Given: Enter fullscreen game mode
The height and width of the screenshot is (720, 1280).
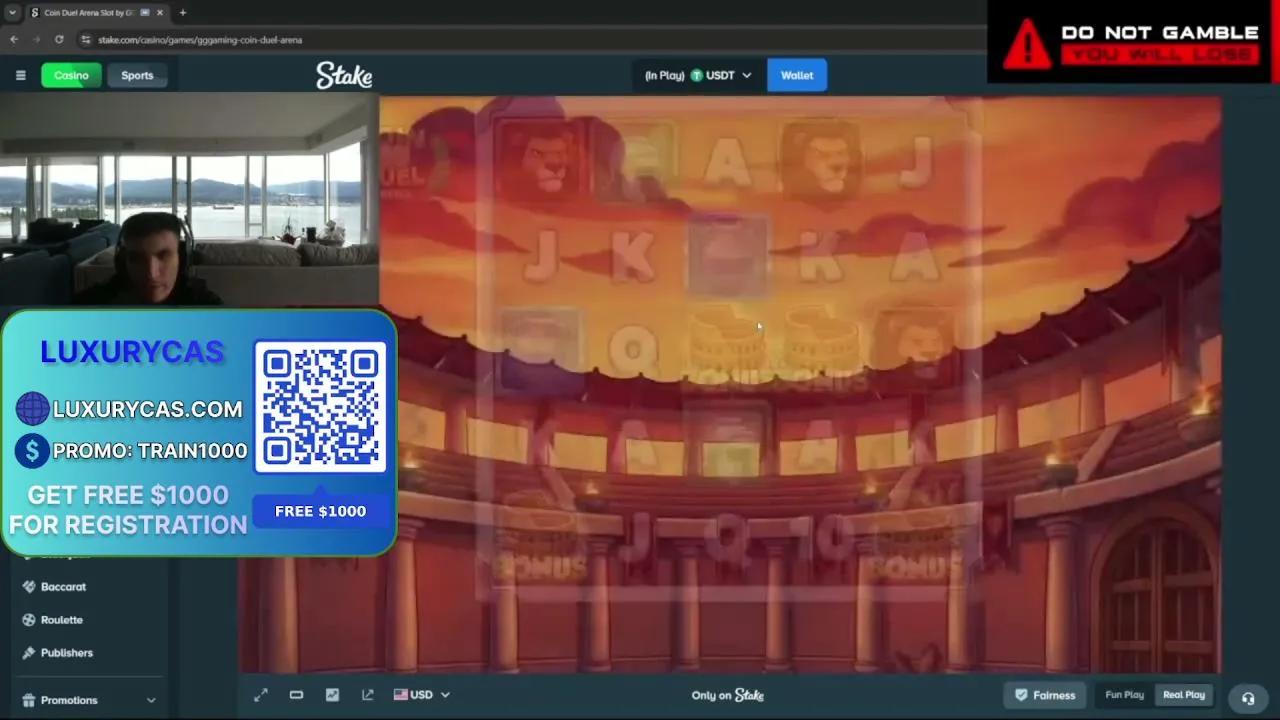Looking at the screenshot, I should [x=261, y=695].
